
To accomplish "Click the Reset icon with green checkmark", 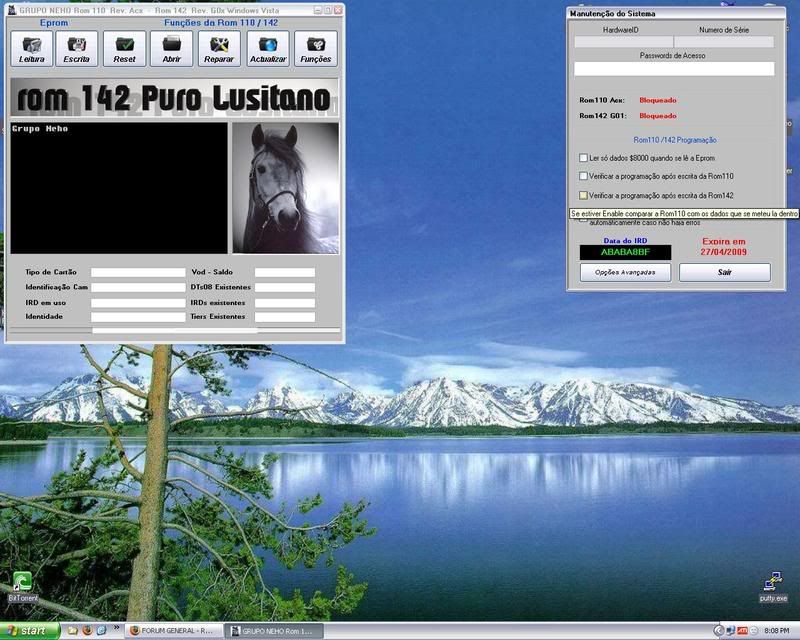I will [x=124, y=48].
